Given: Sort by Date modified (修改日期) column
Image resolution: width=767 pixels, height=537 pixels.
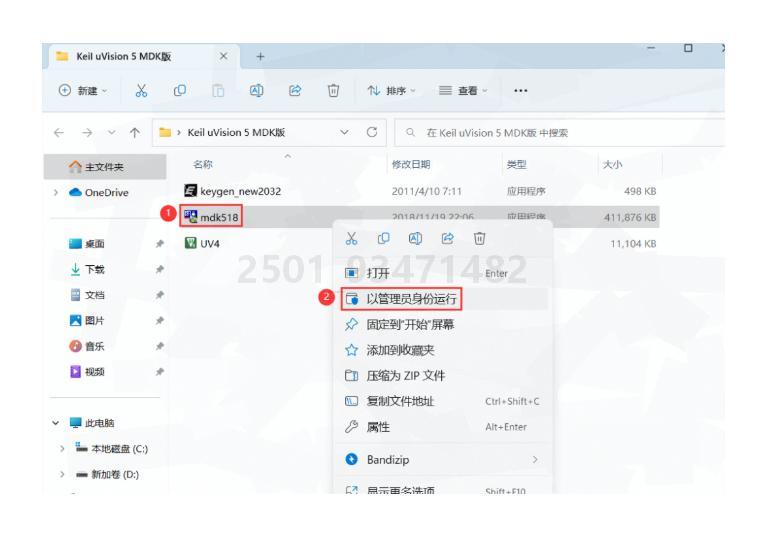Looking at the screenshot, I should pyautogui.click(x=411, y=164).
